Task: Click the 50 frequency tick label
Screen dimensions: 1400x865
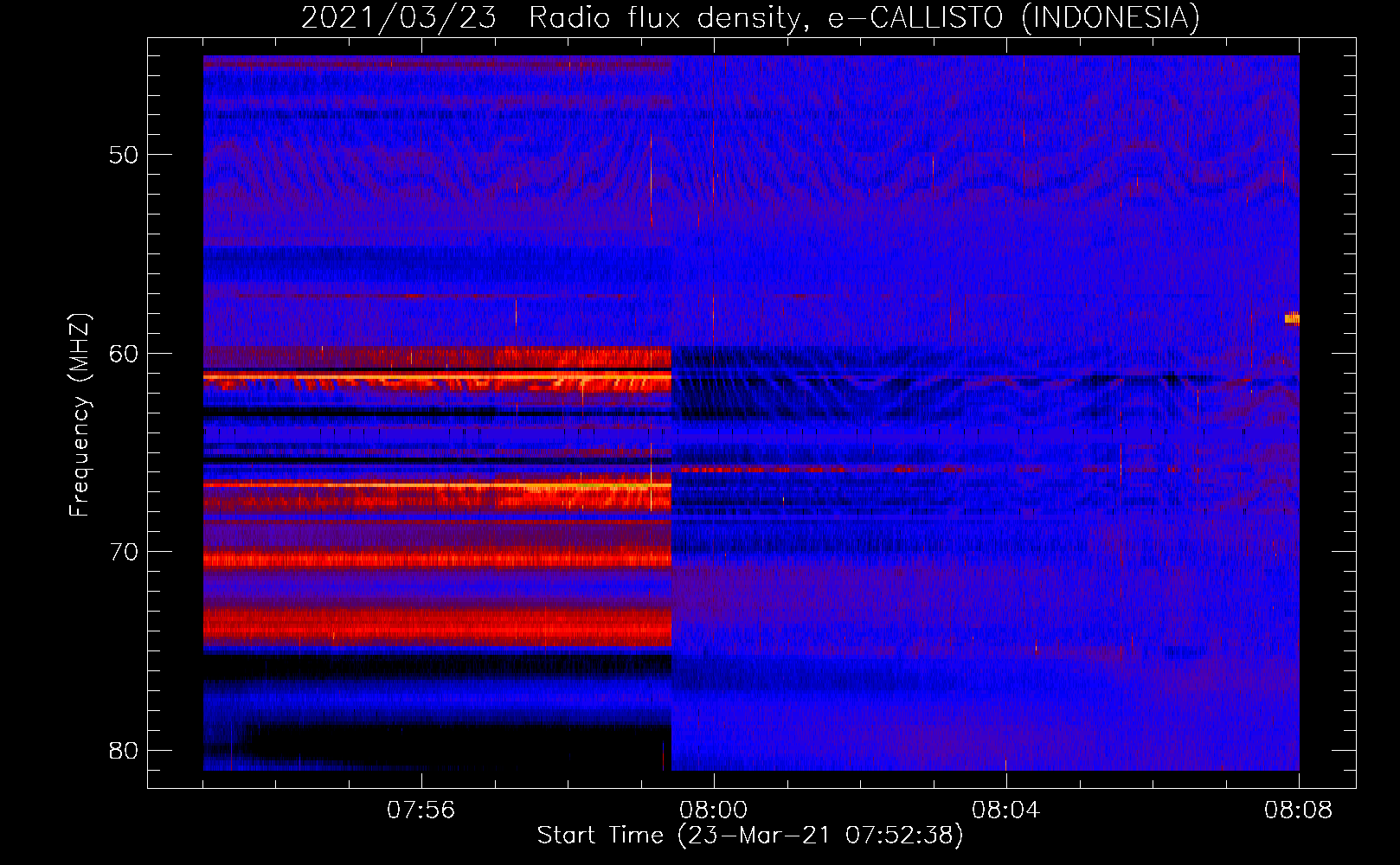Action: pyautogui.click(x=124, y=155)
